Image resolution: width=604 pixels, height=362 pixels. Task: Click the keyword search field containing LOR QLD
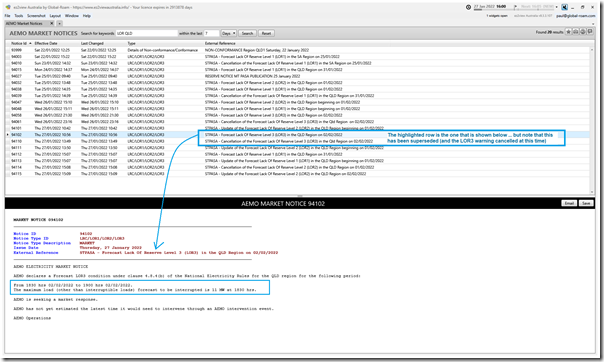(147, 34)
